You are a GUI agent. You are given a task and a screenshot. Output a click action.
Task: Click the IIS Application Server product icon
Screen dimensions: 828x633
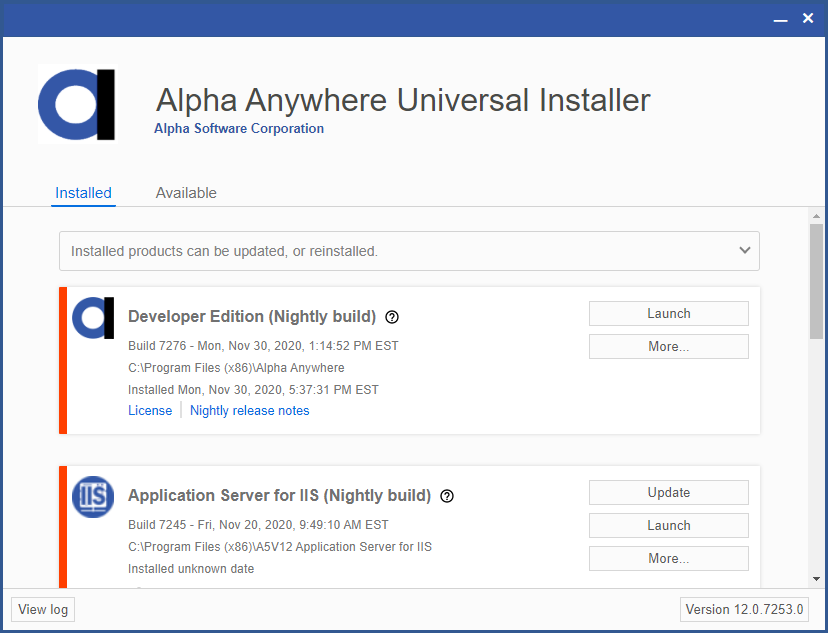tap(93, 497)
